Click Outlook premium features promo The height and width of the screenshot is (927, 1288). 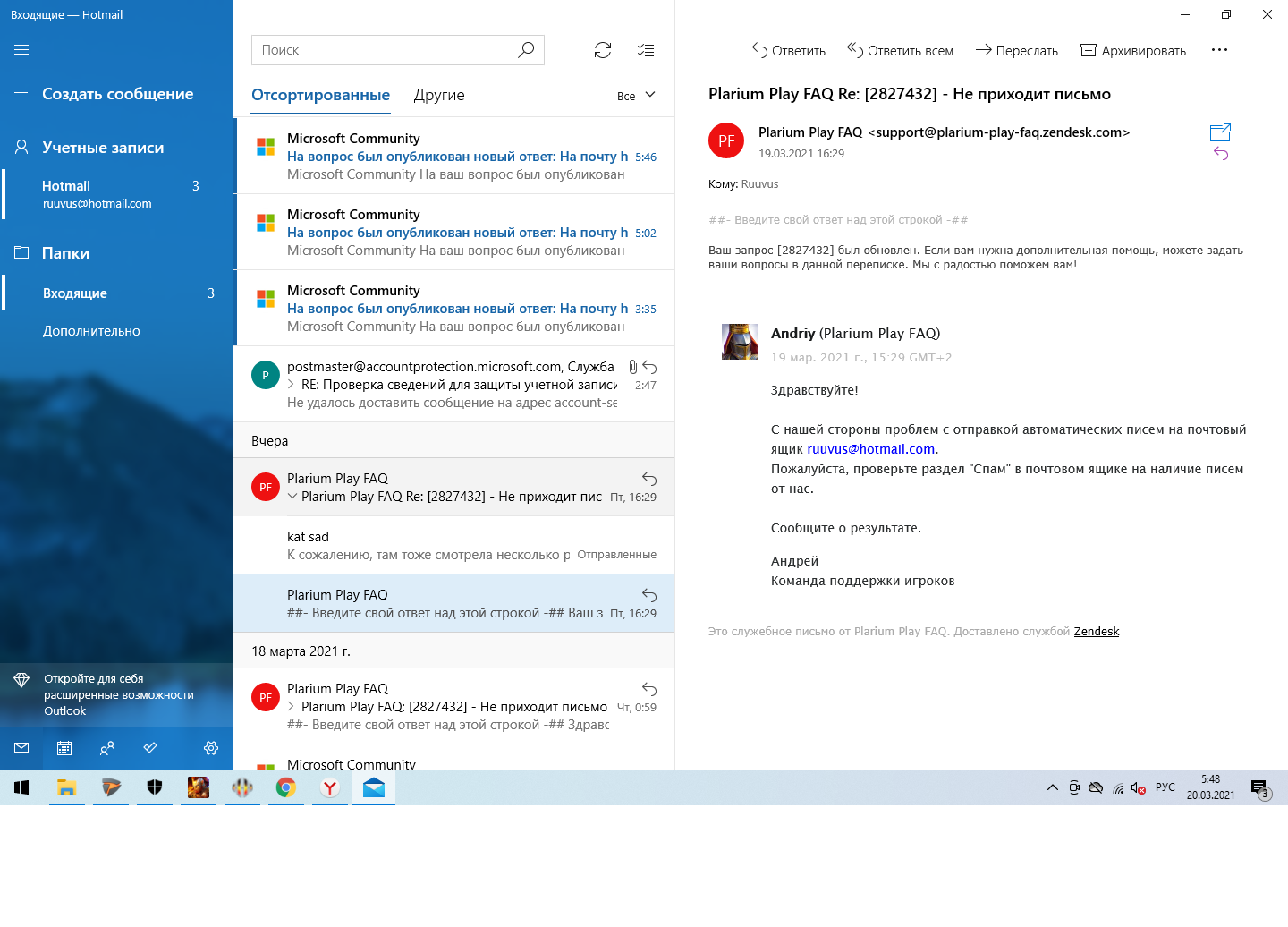click(116, 694)
